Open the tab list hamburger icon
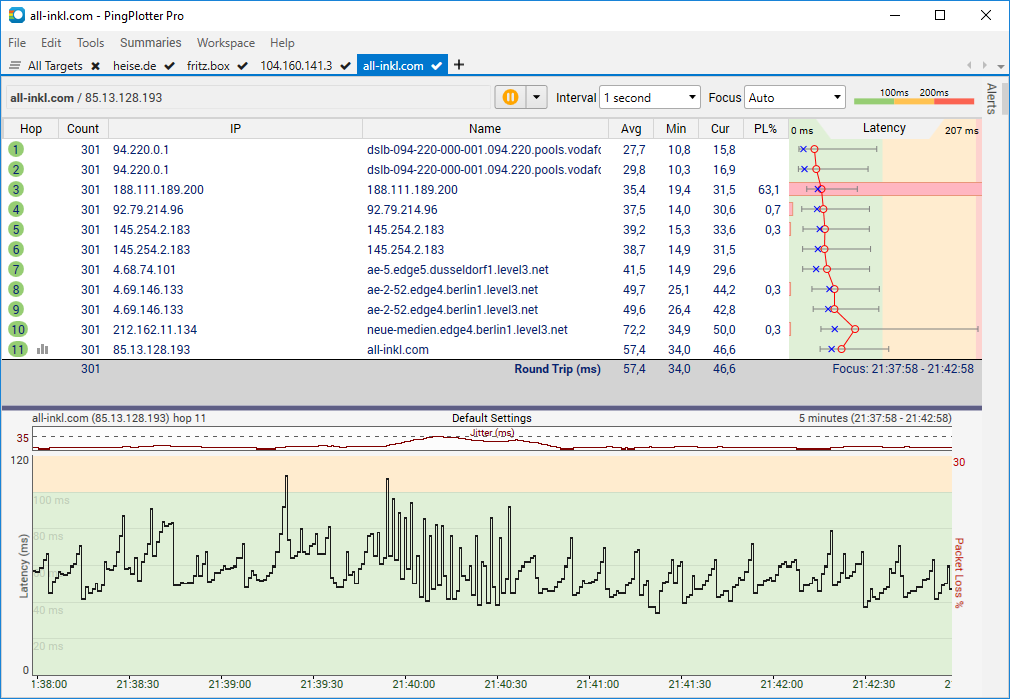 (x=14, y=65)
